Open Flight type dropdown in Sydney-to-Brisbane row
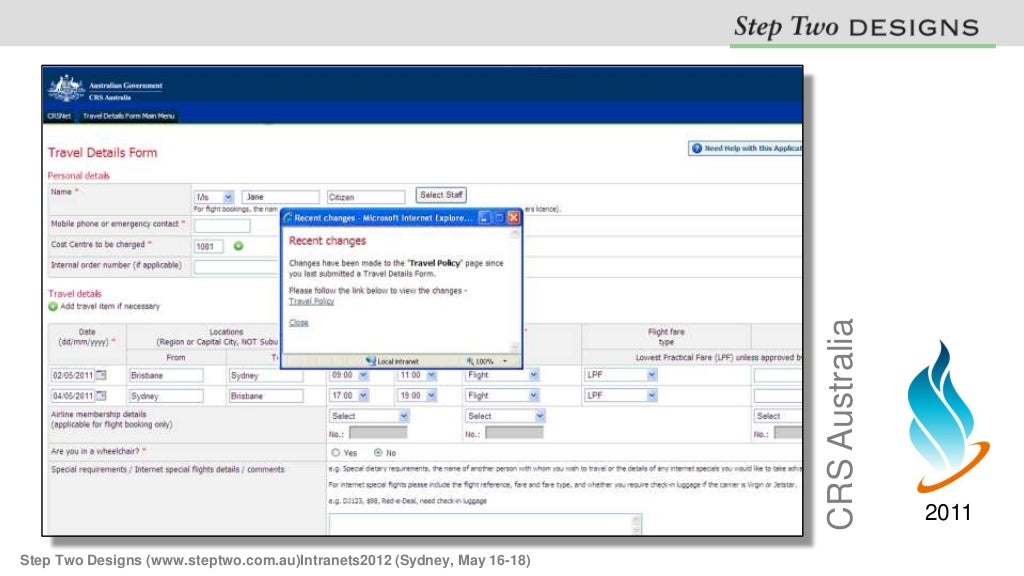 tap(534, 396)
